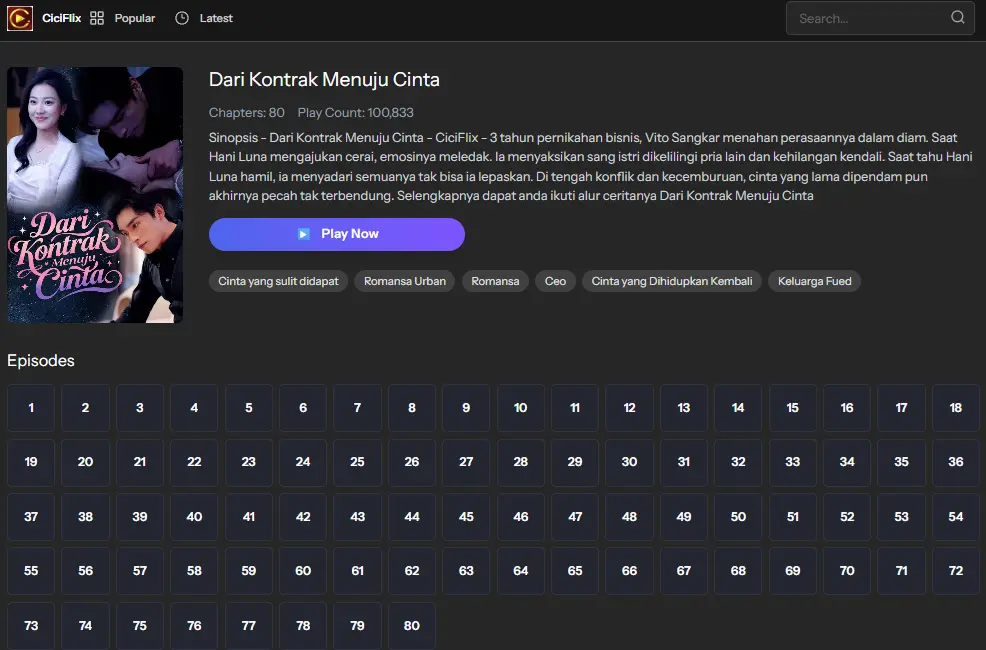Play episode 1

coord(31,408)
